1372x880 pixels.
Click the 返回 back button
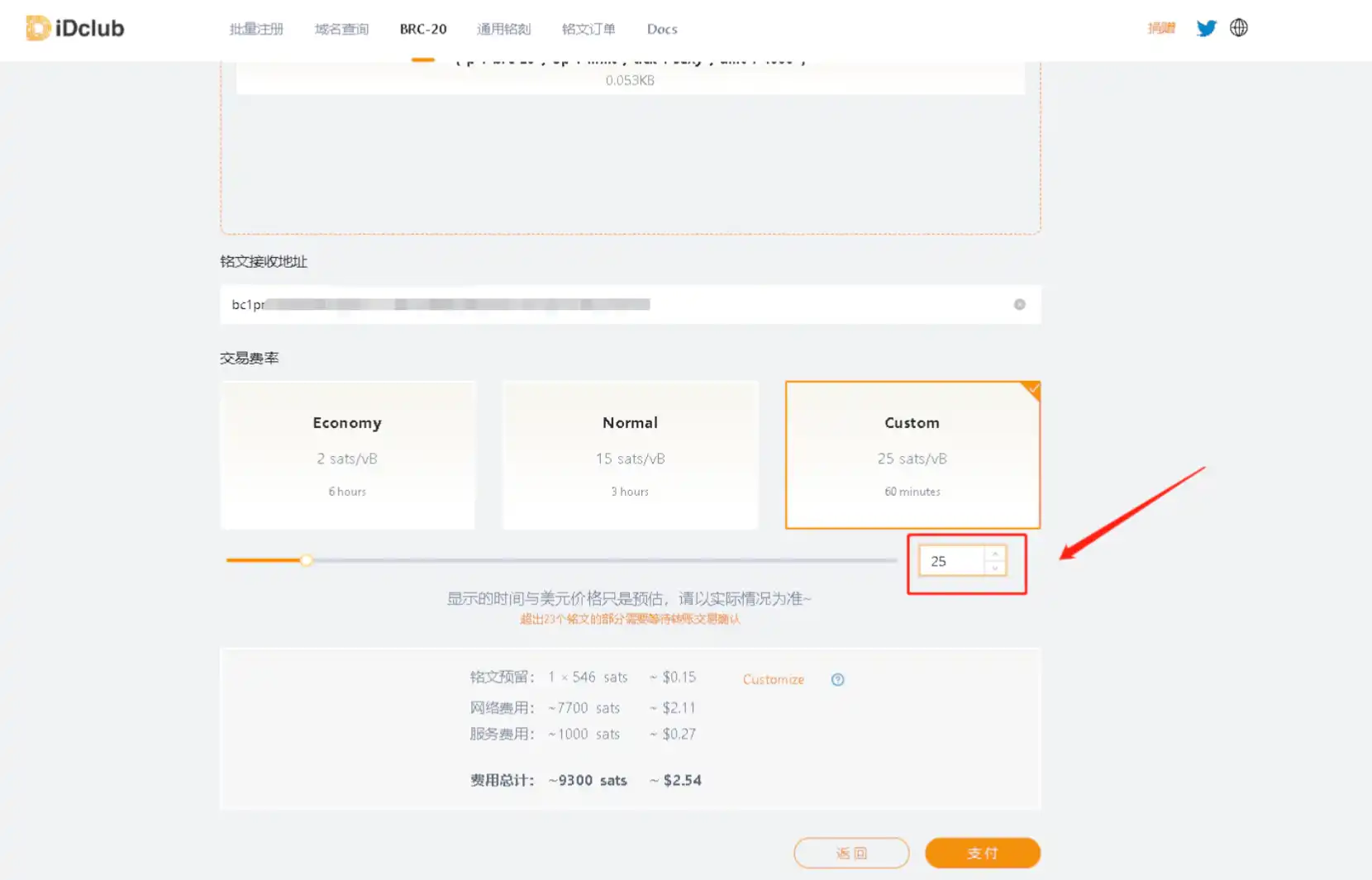point(851,853)
